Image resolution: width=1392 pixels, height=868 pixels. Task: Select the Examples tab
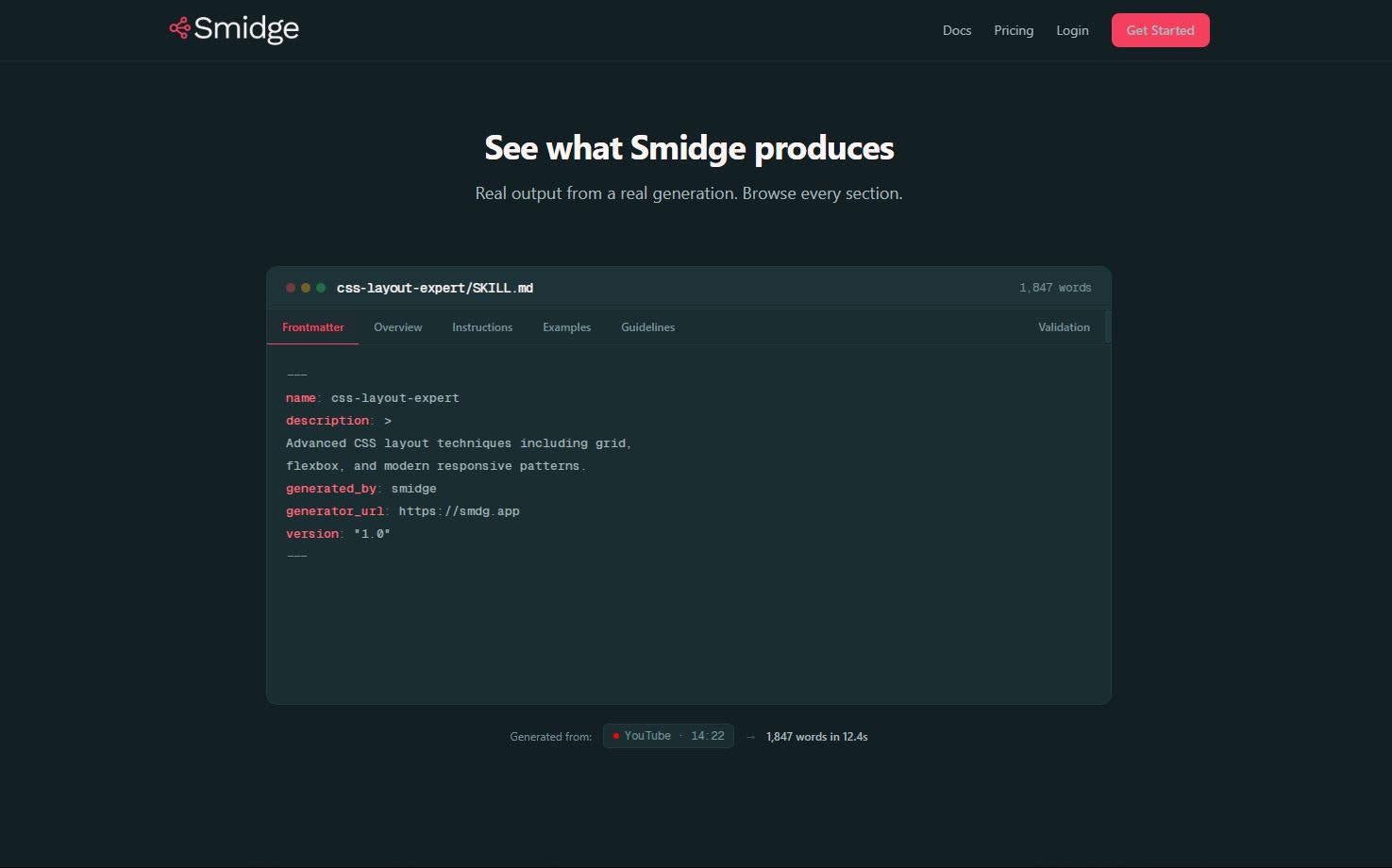tap(566, 326)
